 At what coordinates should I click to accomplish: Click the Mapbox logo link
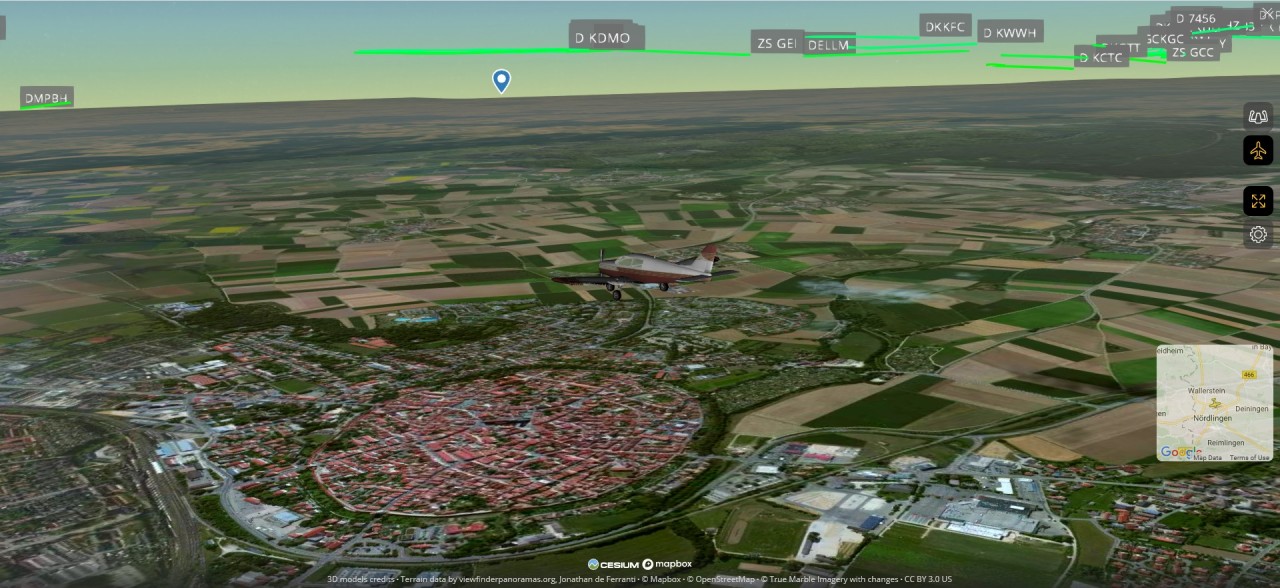click(x=667, y=564)
